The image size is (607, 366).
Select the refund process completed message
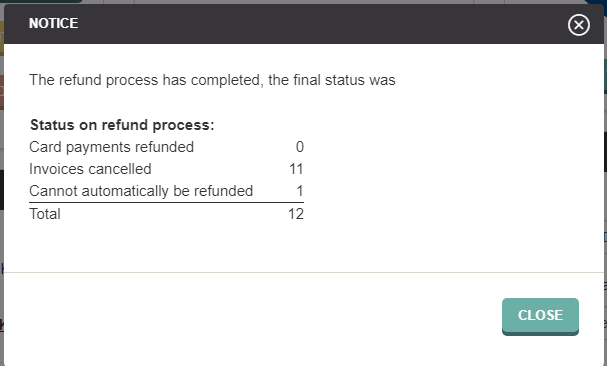tap(212, 80)
